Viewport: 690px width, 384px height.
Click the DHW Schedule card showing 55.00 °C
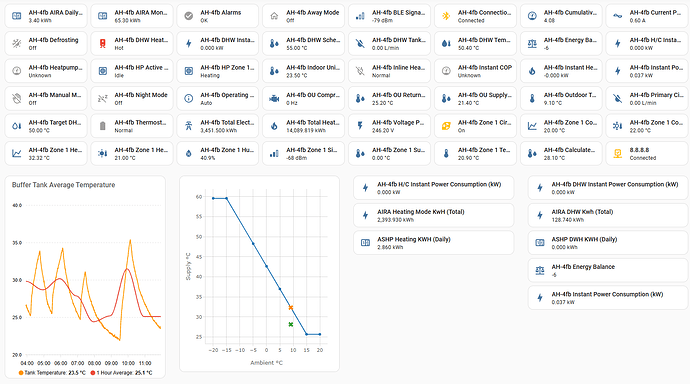tap(304, 43)
